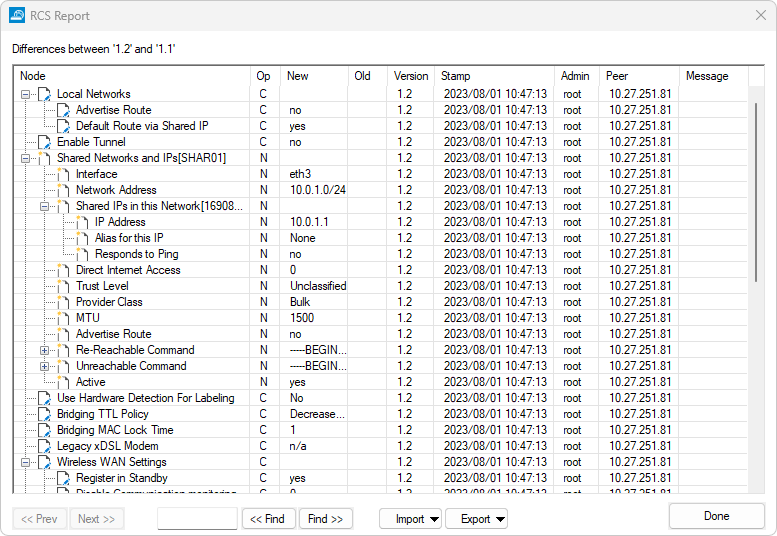Click the Enable Tunnel changed-node icon
This screenshot has width=777, height=536.
[x=45, y=142]
